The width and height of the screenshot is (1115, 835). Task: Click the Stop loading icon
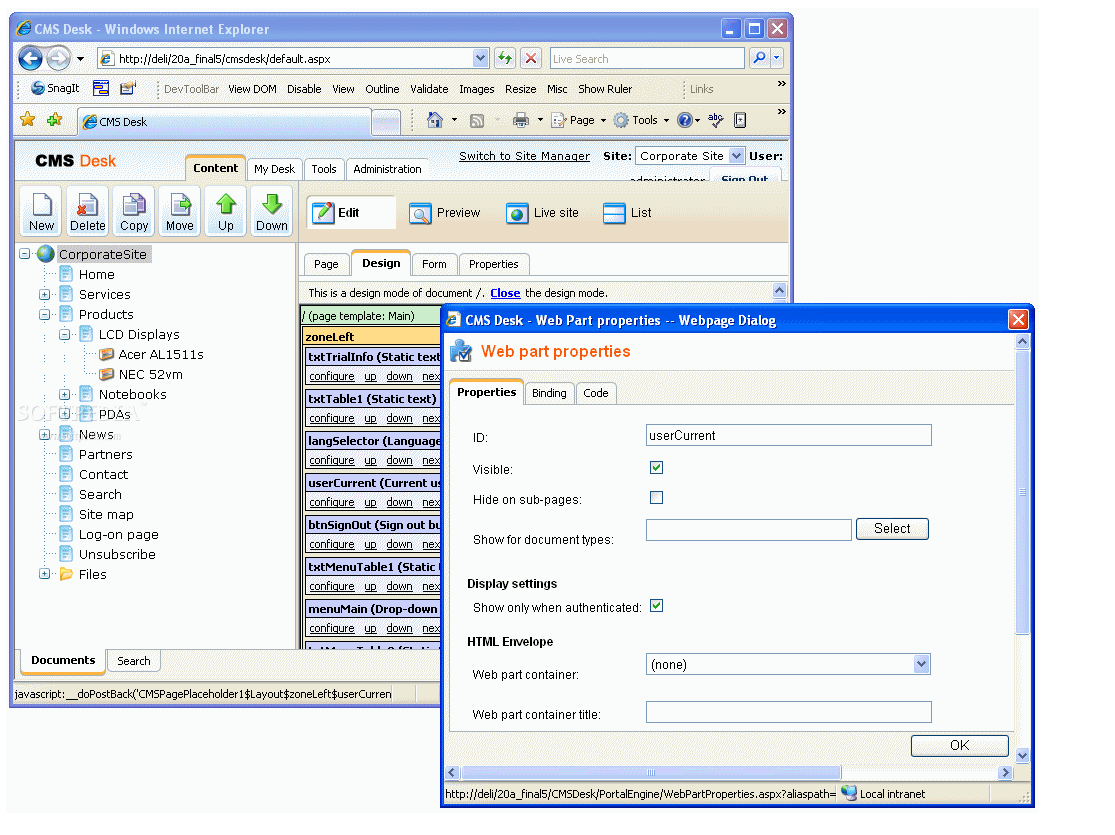530,58
